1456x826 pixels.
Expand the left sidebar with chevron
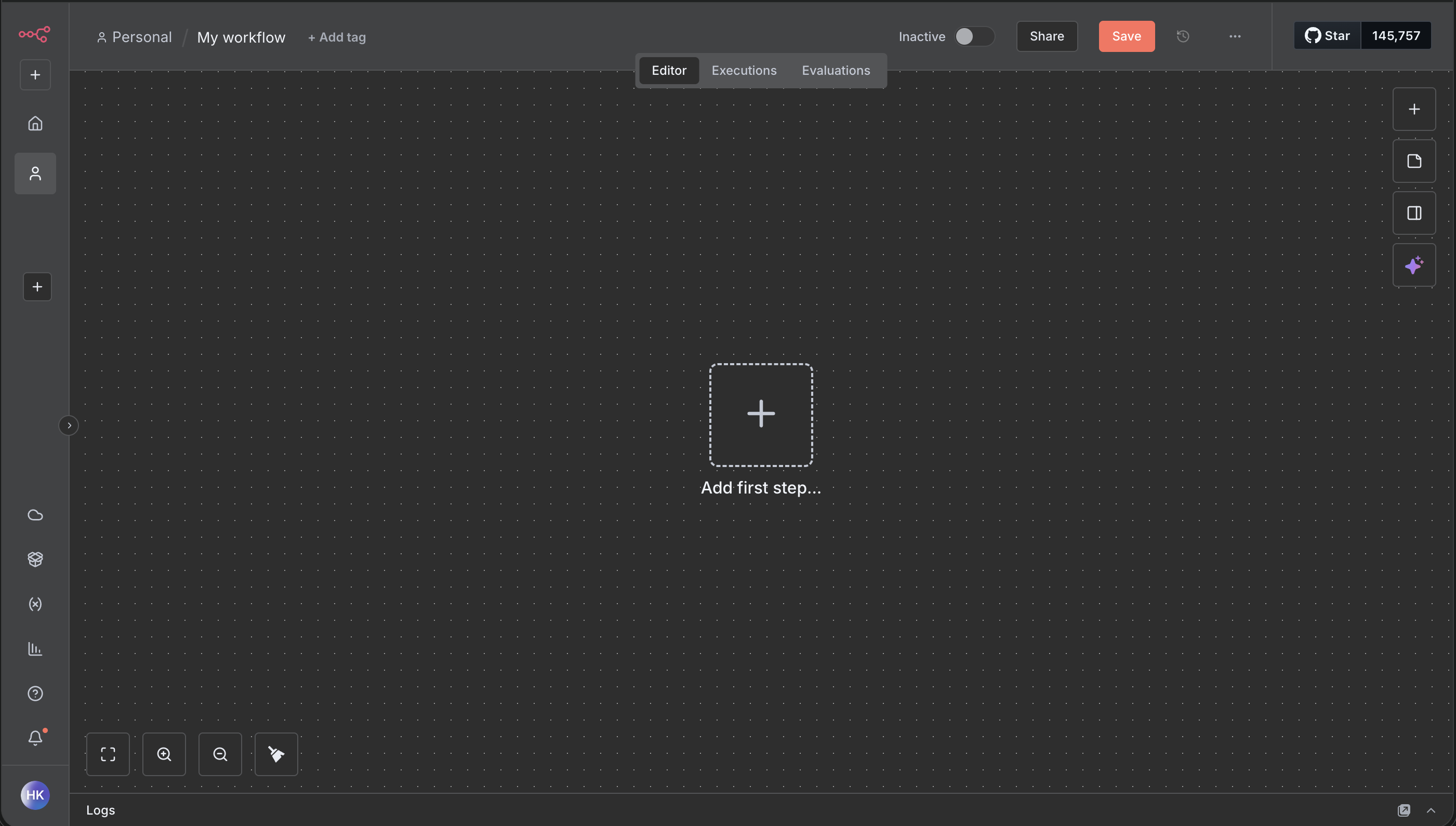click(69, 425)
